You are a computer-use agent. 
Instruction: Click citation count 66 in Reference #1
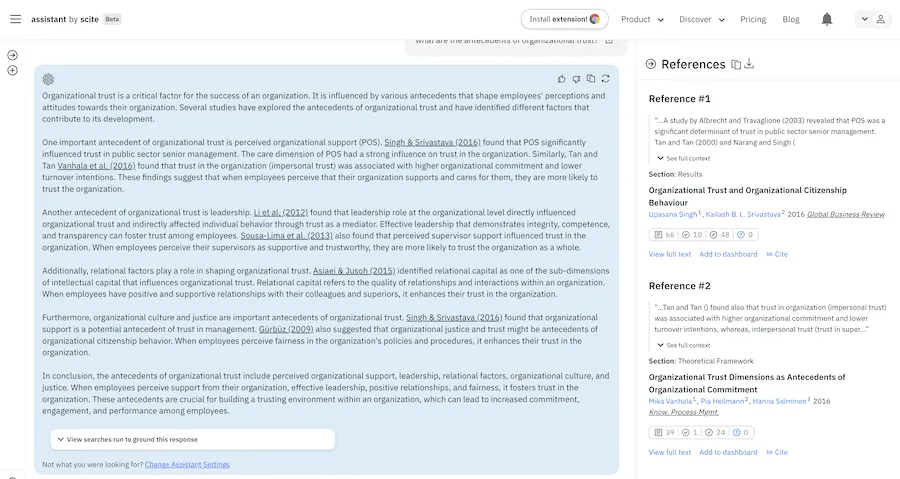click(665, 235)
